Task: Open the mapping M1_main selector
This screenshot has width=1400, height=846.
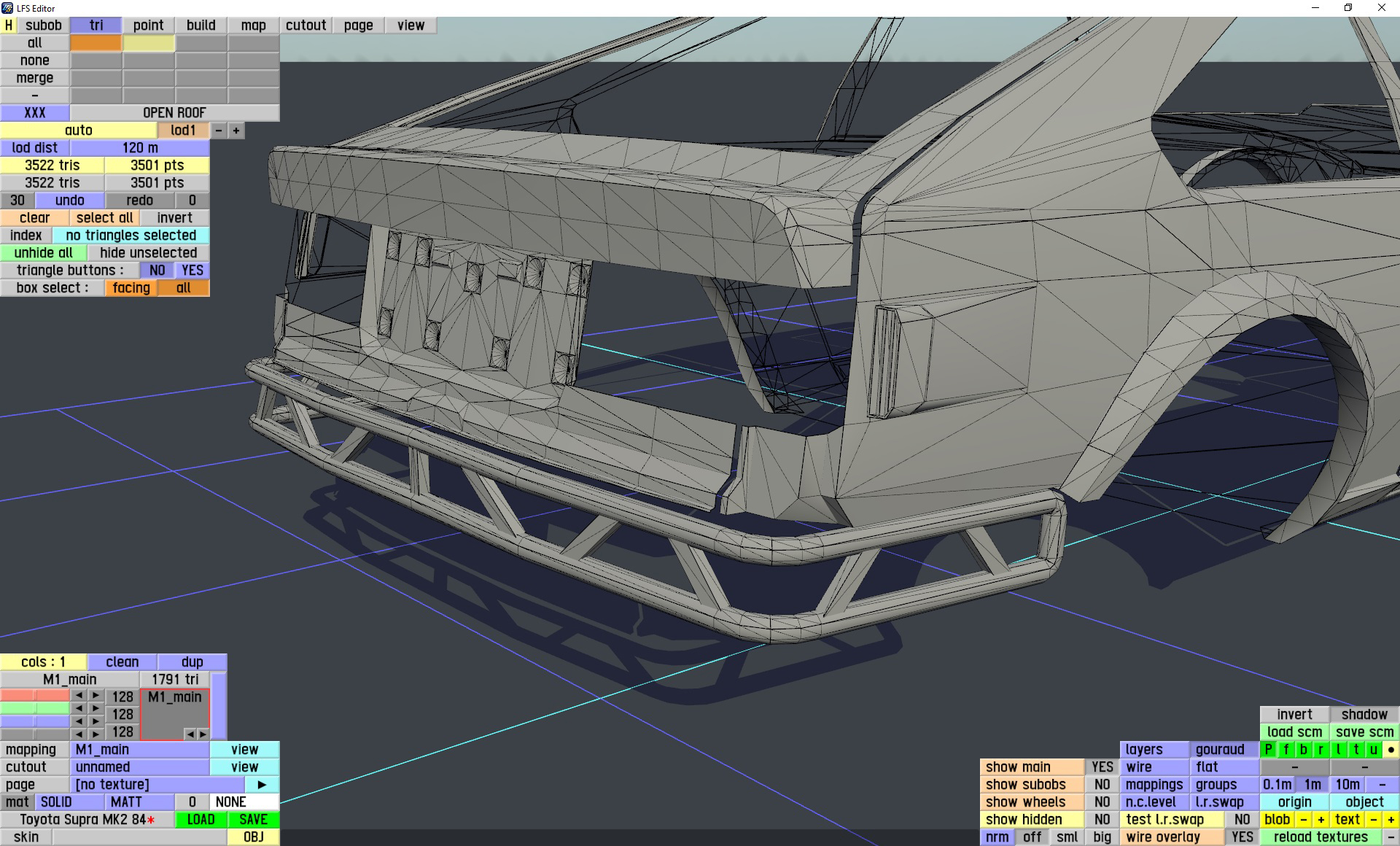Action: pos(140,750)
